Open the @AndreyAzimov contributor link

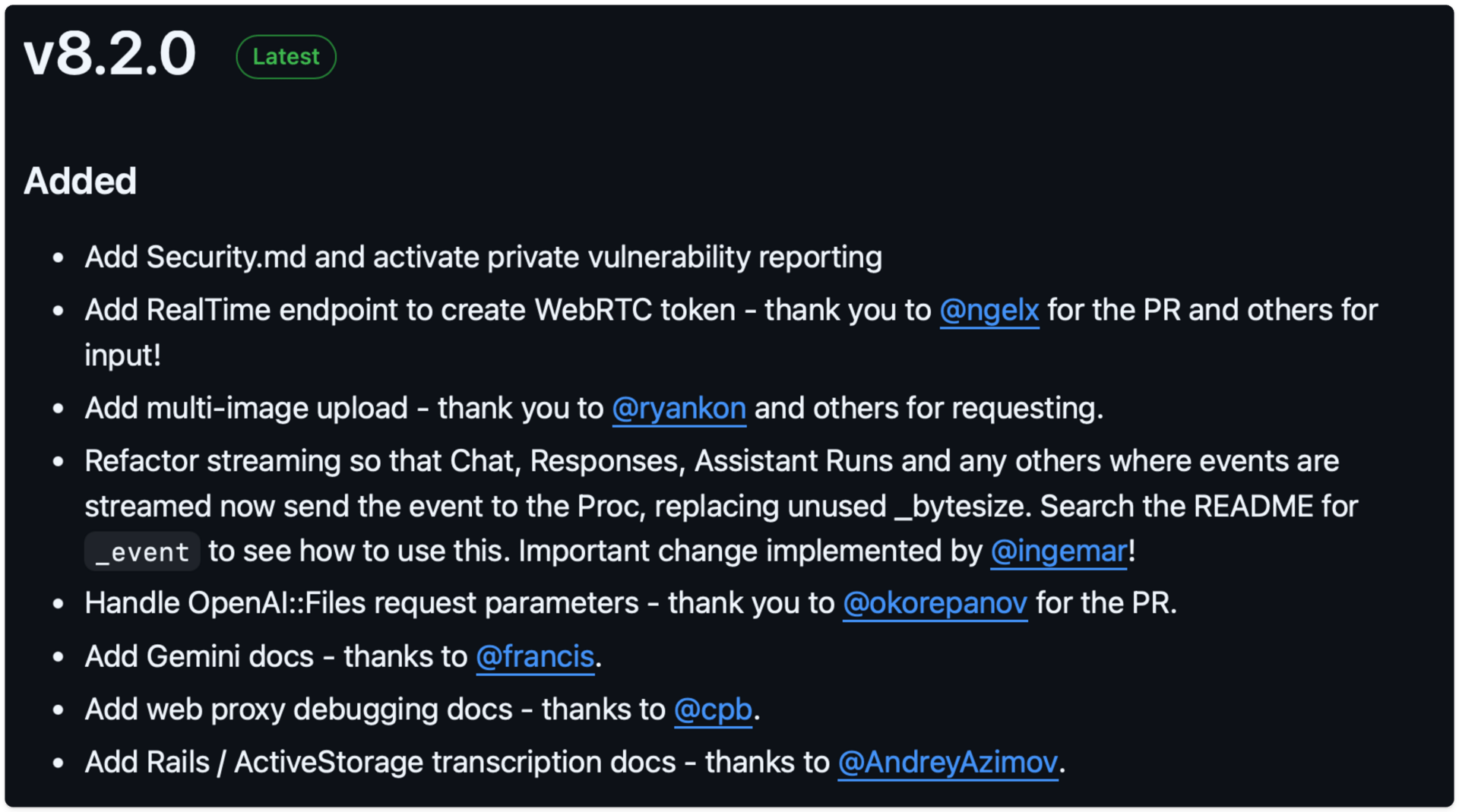[948, 762]
